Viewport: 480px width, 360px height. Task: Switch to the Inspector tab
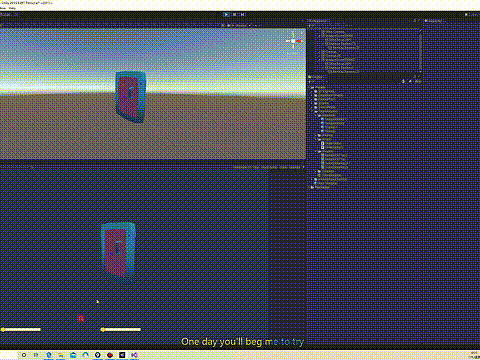click(433, 21)
